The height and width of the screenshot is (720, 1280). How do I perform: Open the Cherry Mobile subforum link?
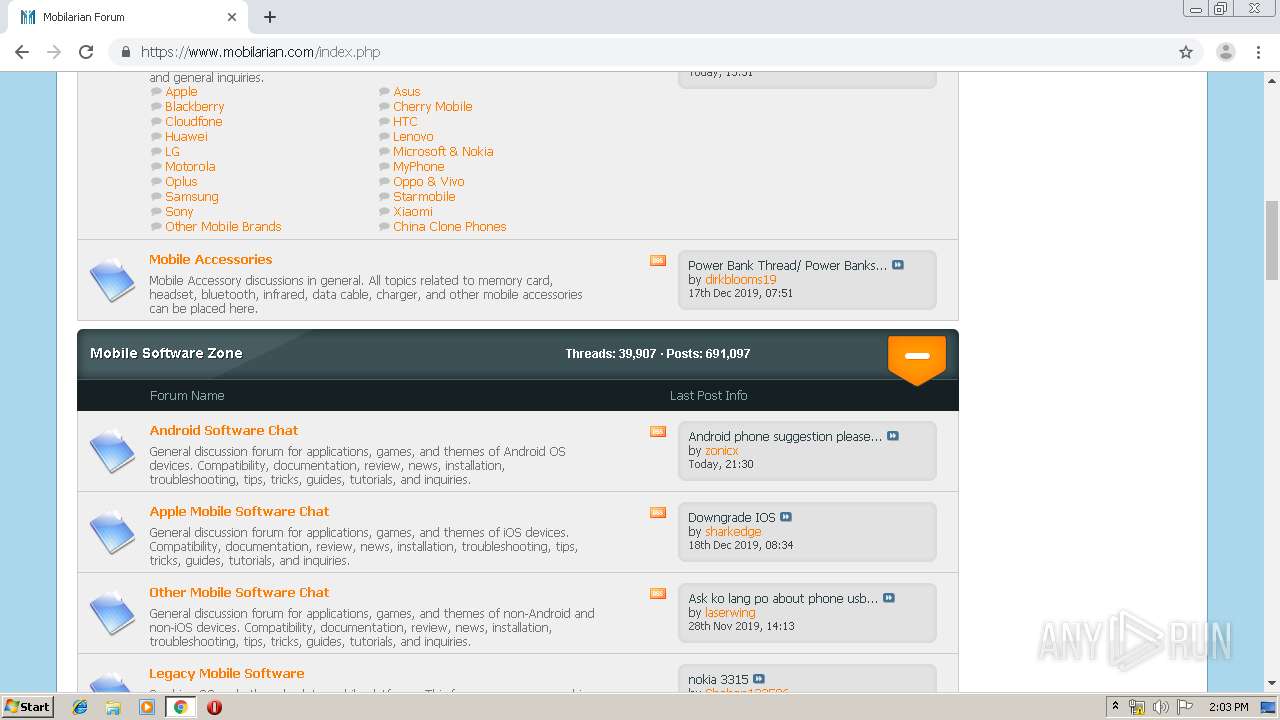(433, 106)
